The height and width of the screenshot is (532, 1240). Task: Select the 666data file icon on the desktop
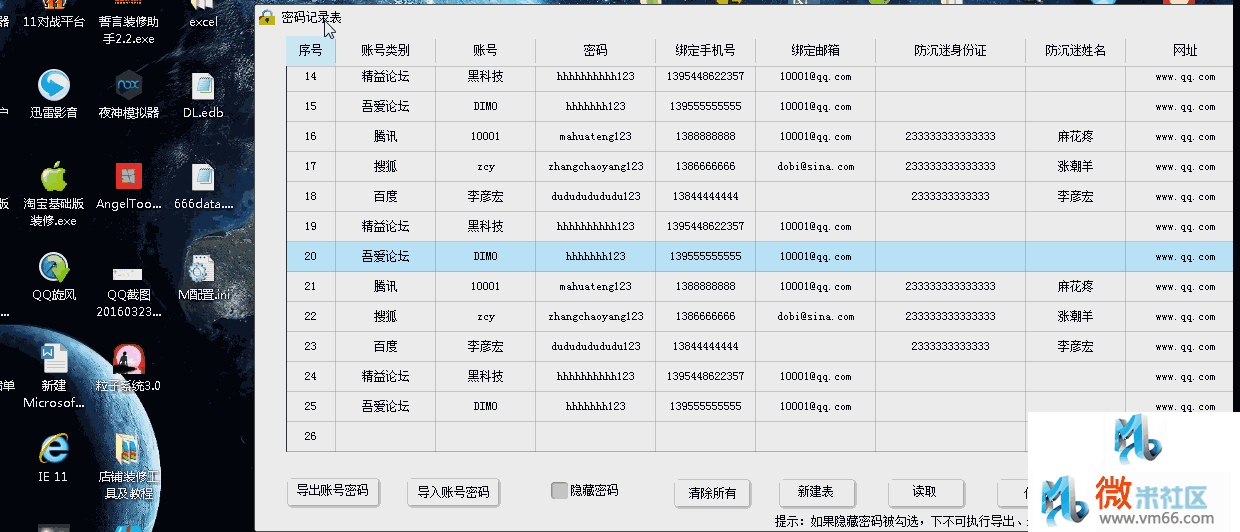[203, 187]
